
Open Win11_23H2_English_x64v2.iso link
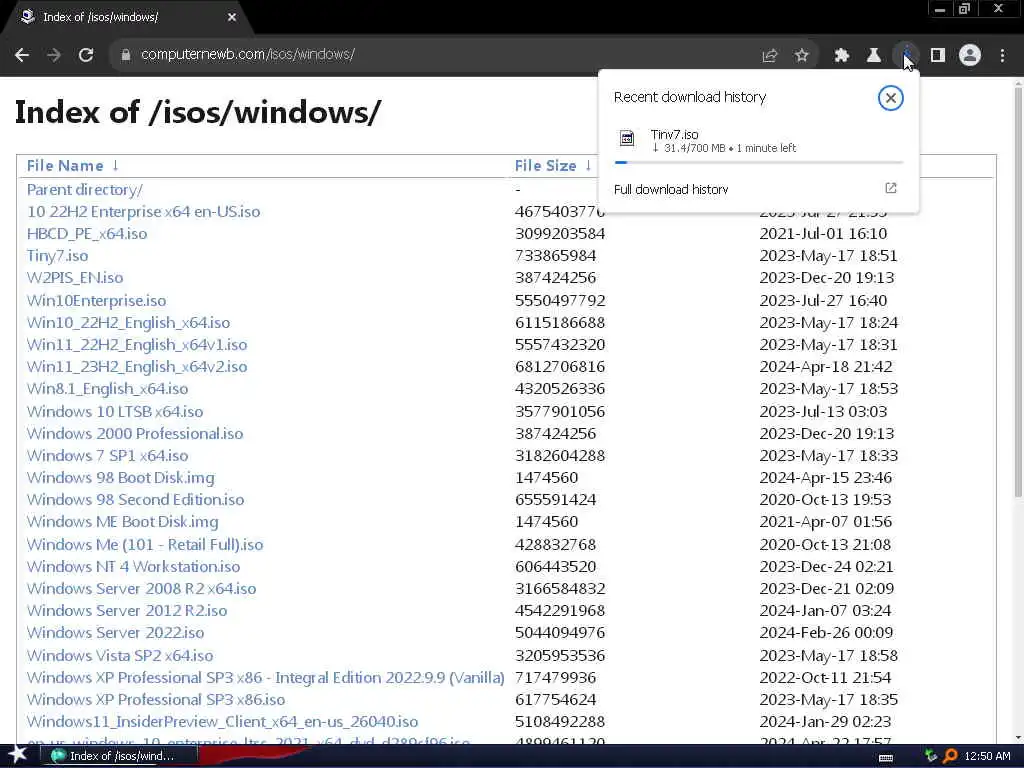(136, 367)
